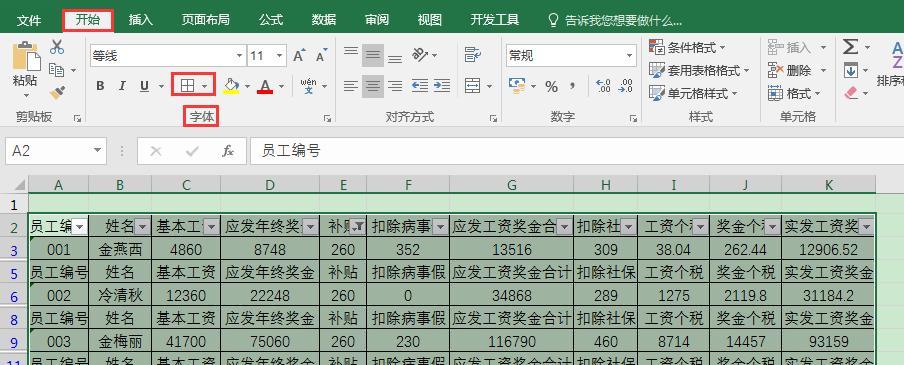Expand the fill color dropdown arrow
The height and width of the screenshot is (365, 904).
[247, 86]
